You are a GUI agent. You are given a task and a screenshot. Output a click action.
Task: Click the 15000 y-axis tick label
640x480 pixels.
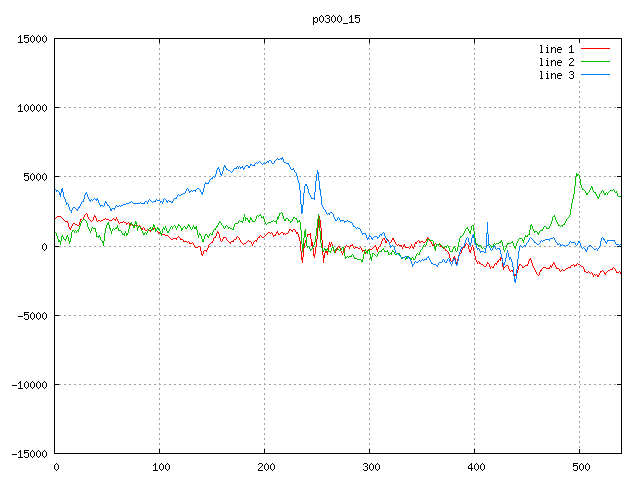31,39
